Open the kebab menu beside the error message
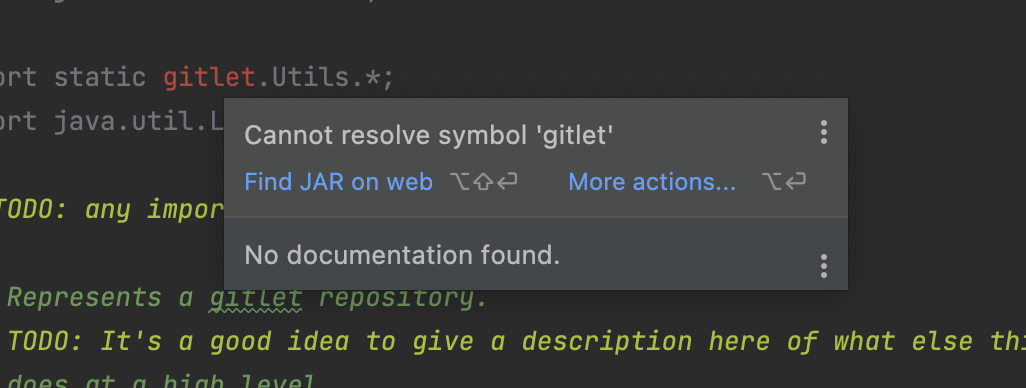 (824, 133)
